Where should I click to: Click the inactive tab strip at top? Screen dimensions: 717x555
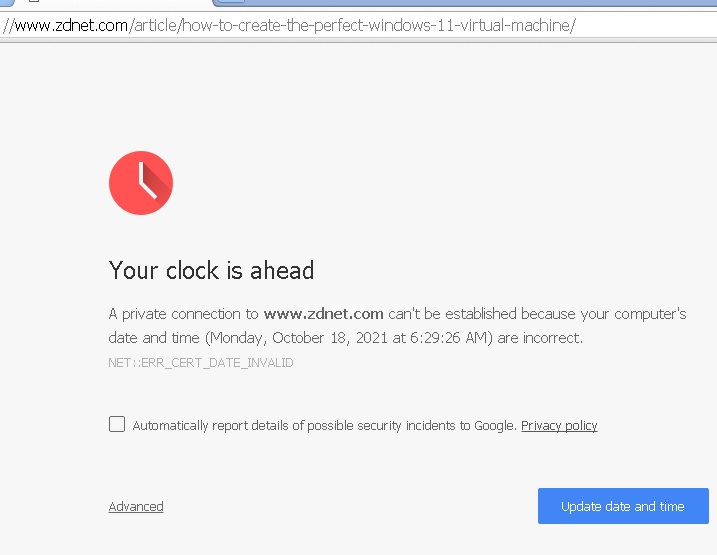tap(465, 3)
